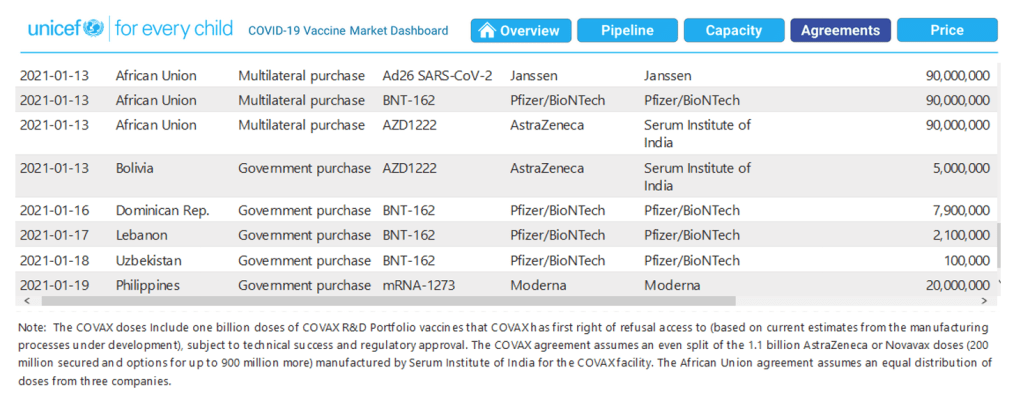
Task: Open the Pipeline tab
Action: [627, 30]
